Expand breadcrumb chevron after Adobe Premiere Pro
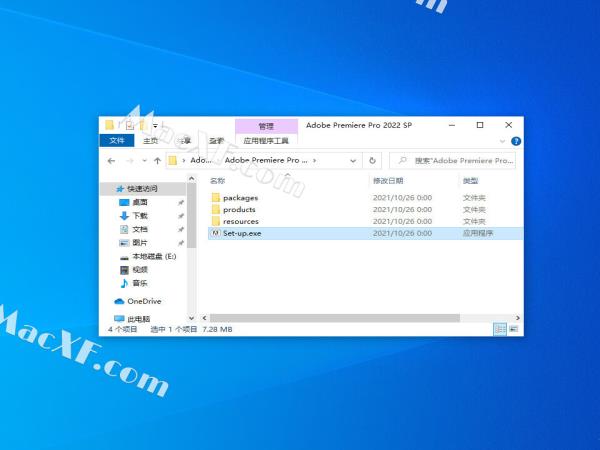600x450 pixels. coord(315,161)
